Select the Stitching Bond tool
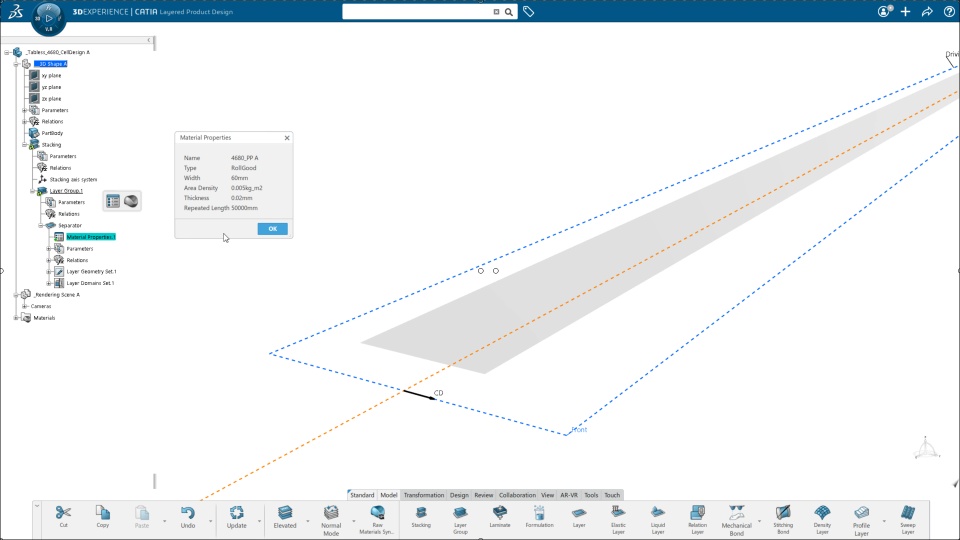 [x=783, y=520]
